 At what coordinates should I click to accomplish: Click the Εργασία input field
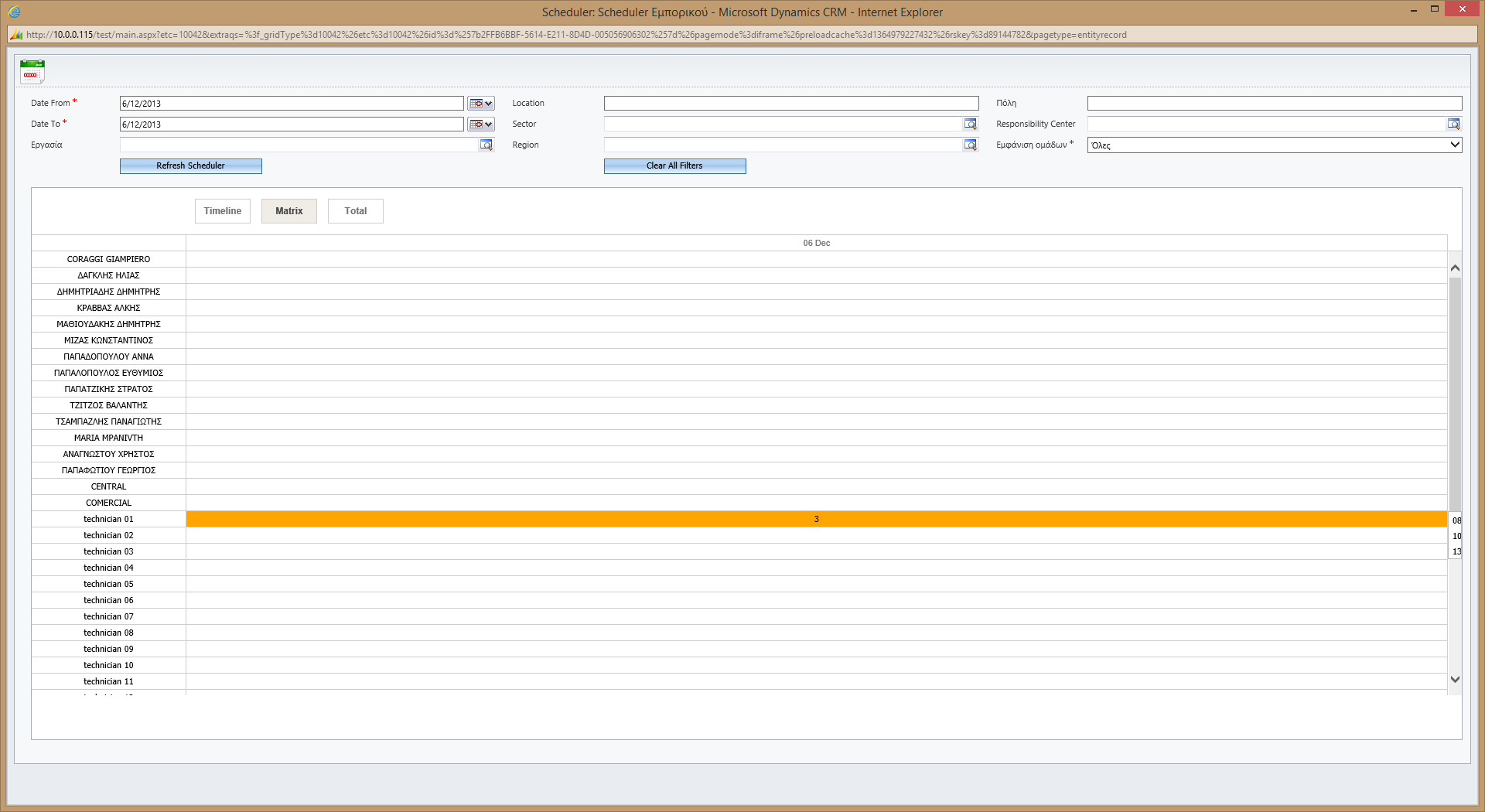tap(299, 145)
